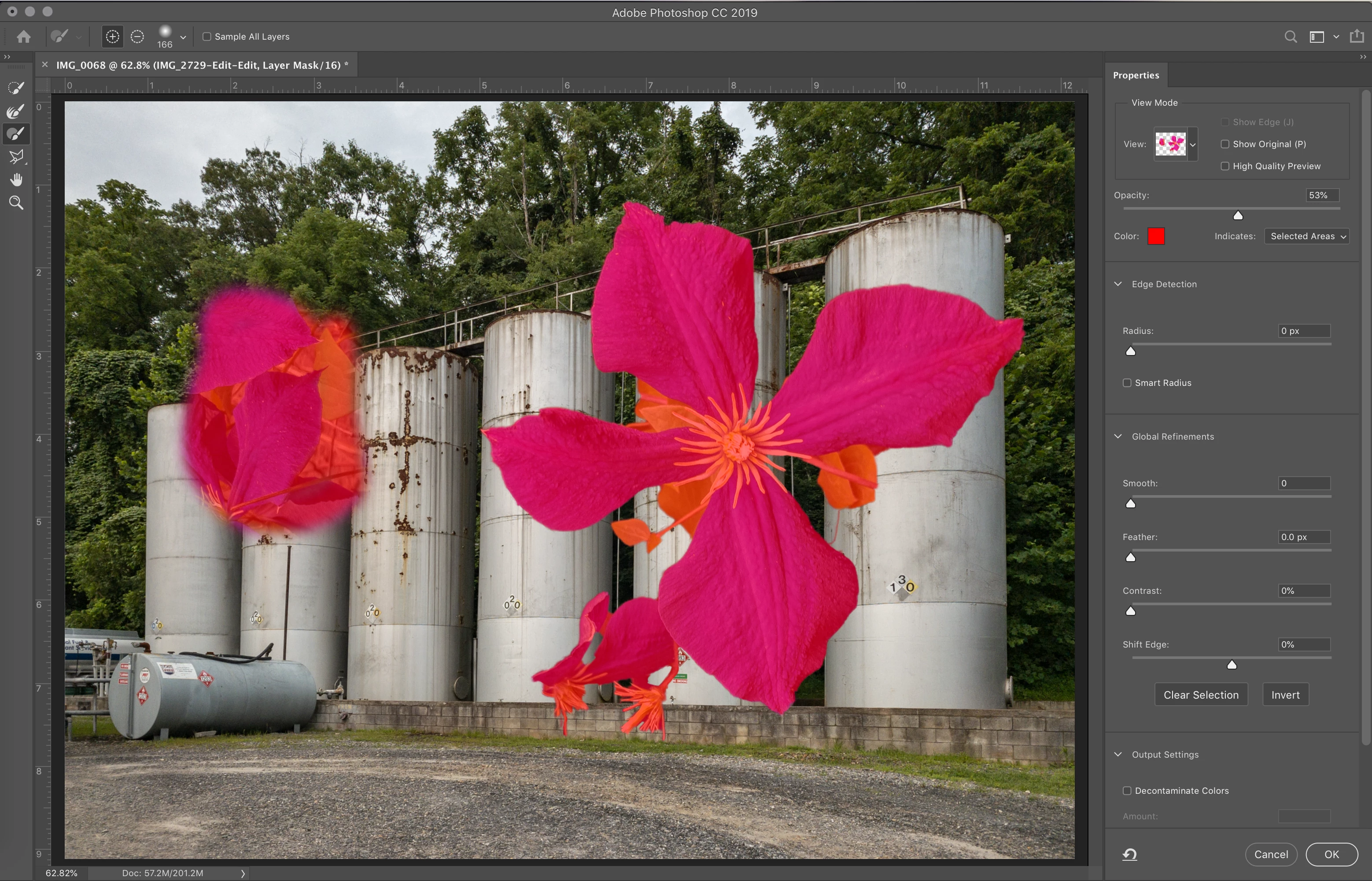Click the Clear Selection button
The image size is (1372, 881).
[1200, 695]
